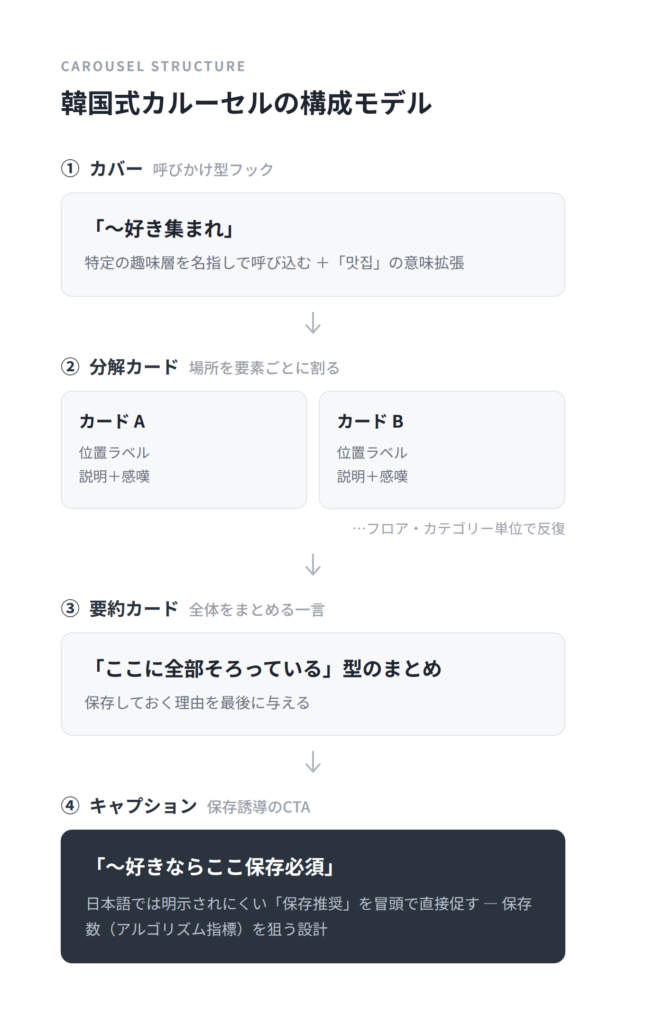
Task: Select the カード A box
Action: (183, 450)
